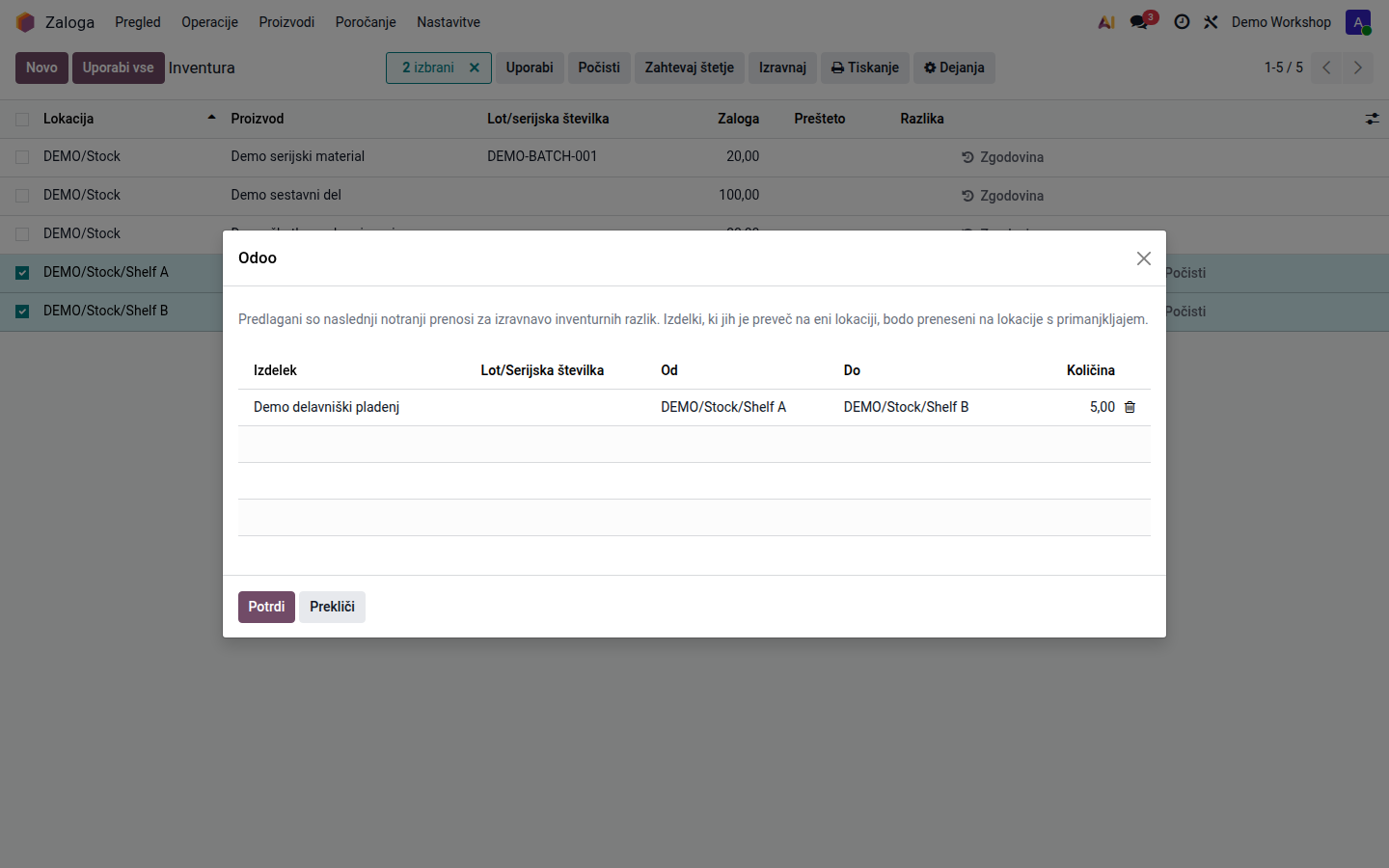Open Zgodovina for Demo sestavni del
Image resolution: width=1389 pixels, height=868 pixels.
(x=1002, y=196)
